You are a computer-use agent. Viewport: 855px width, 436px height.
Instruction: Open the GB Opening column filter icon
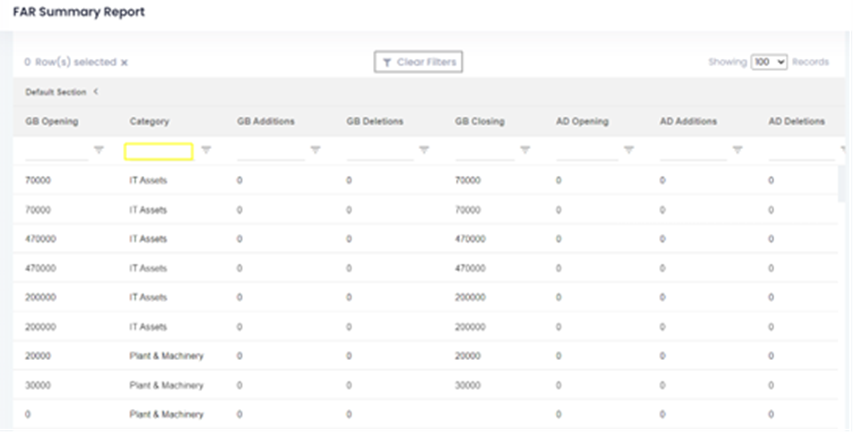coord(99,150)
